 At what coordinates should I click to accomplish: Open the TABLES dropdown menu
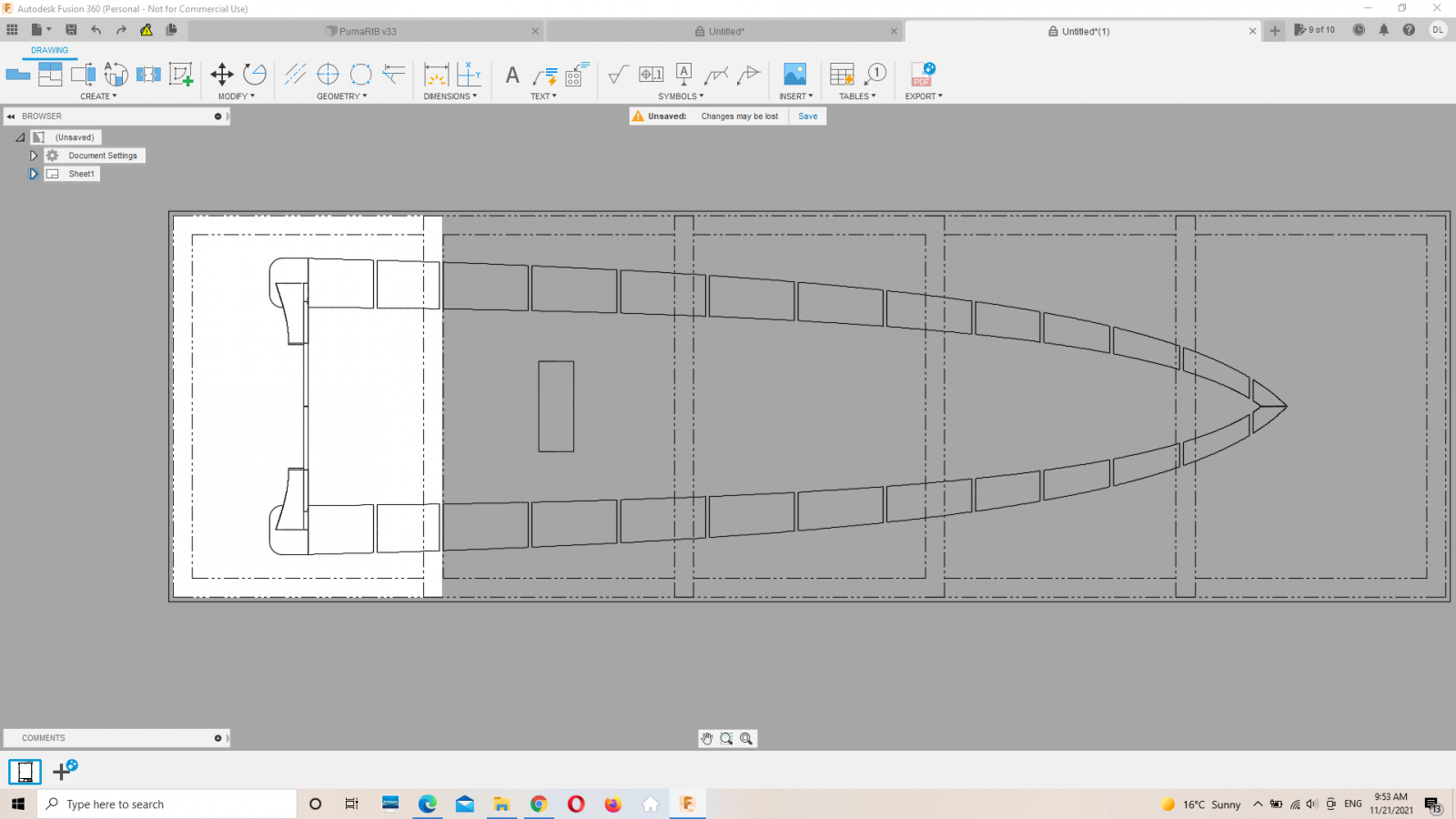(x=857, y=96)
